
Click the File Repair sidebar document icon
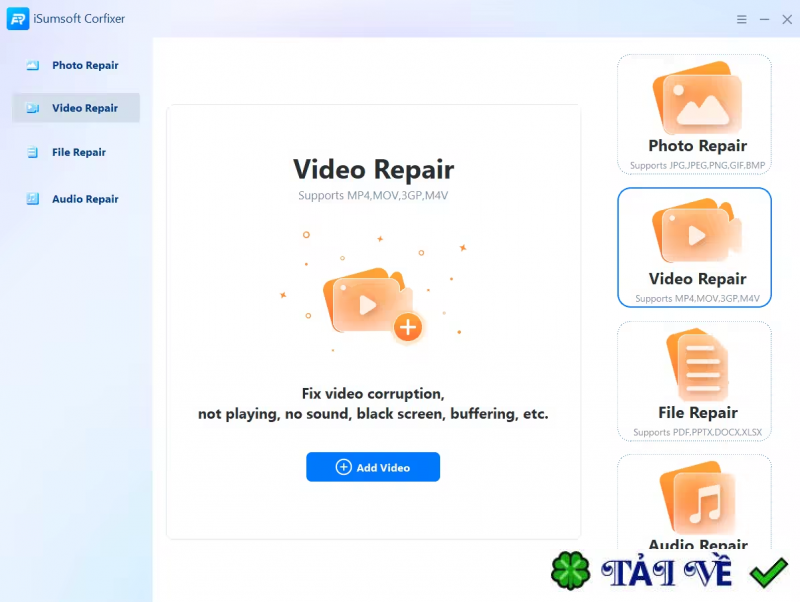point(33,152)
